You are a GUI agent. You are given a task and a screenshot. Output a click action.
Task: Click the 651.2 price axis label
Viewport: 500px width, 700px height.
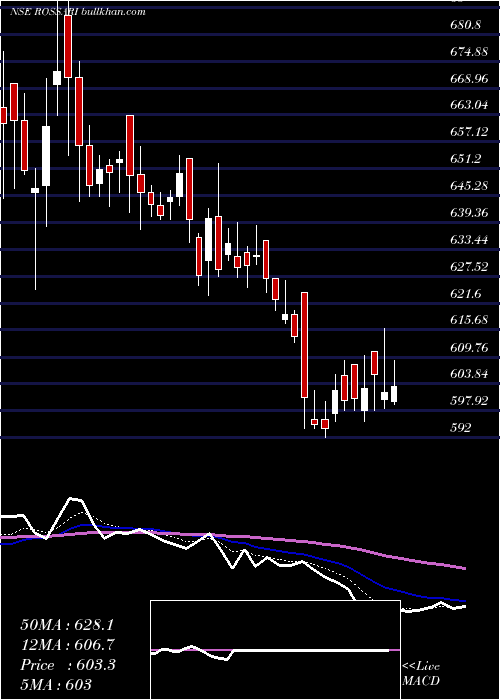466,159
